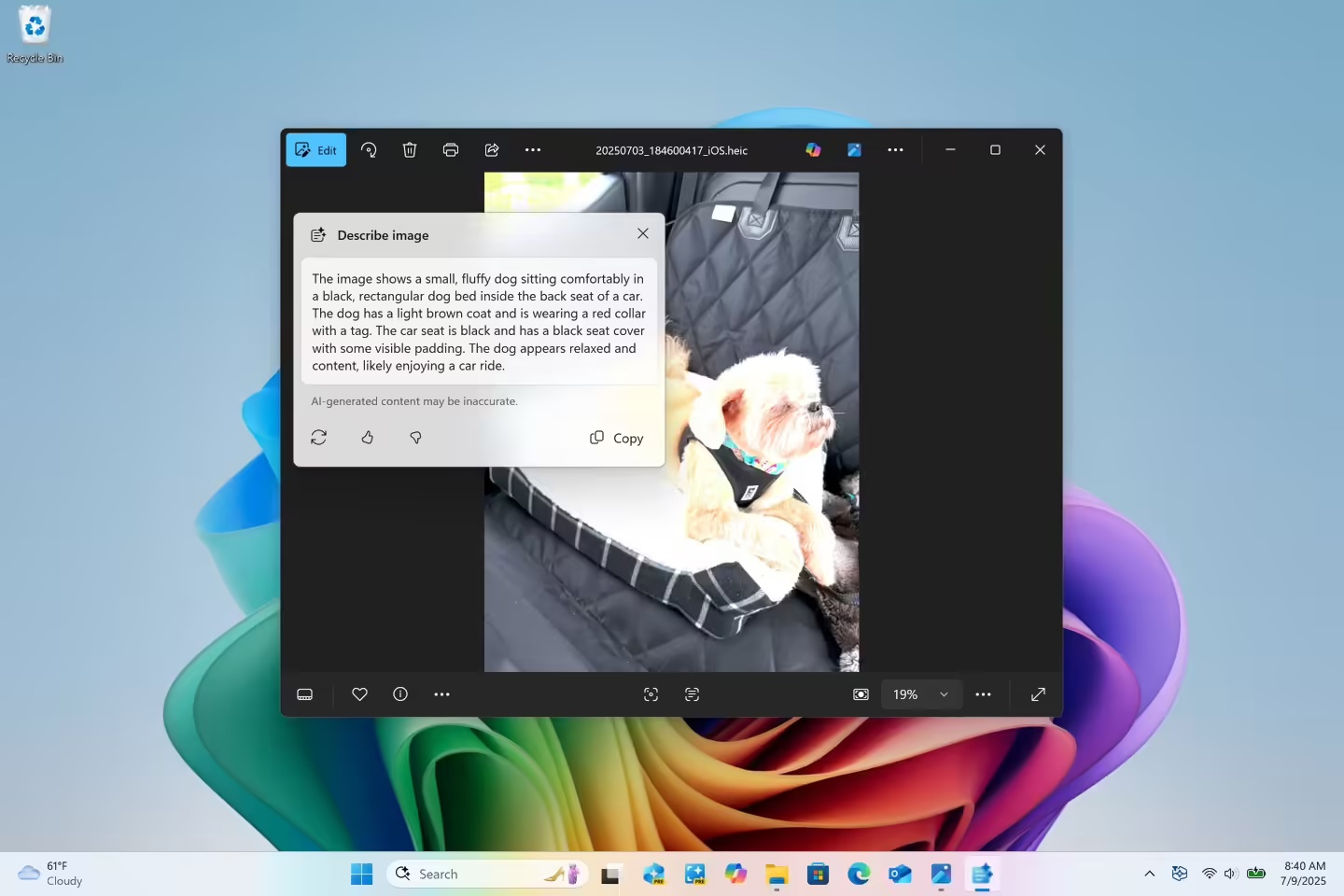
Task: Show photo information
Action: point(399,694)
